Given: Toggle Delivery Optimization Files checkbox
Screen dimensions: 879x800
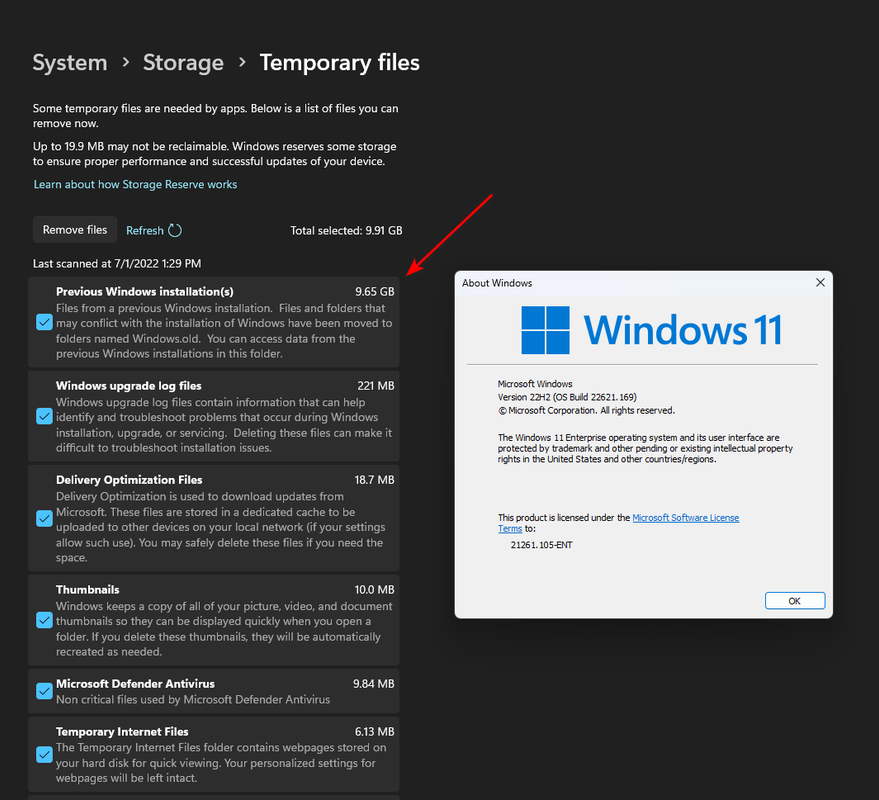Looking at the screenshot, I should [x=44, y=519].
